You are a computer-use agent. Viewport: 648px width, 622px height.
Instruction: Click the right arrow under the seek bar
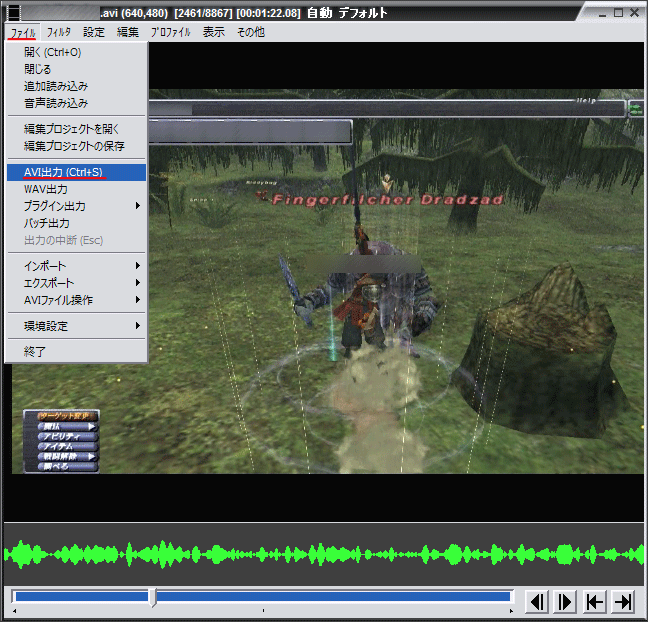[511, 611]
